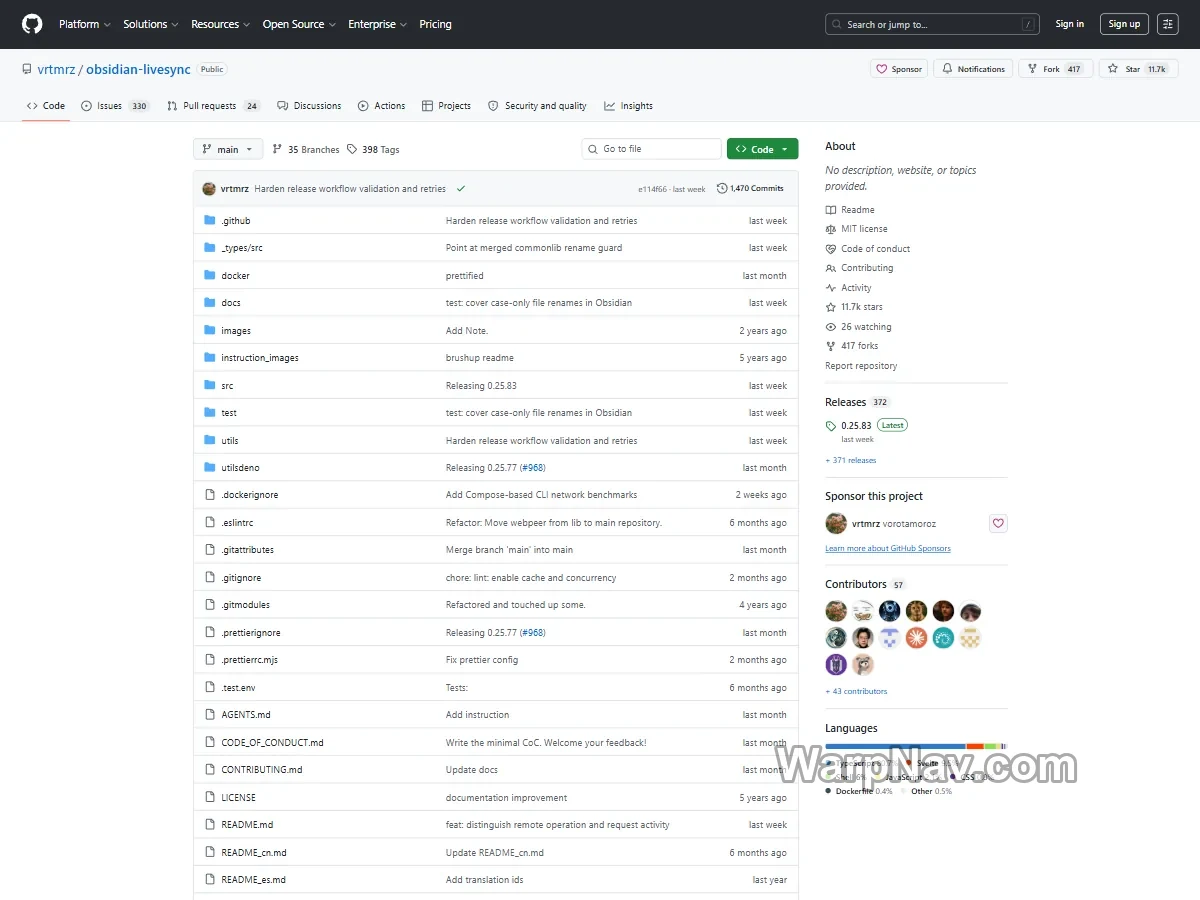
Task: Open the Discussions tab
Action: (309, 106)
